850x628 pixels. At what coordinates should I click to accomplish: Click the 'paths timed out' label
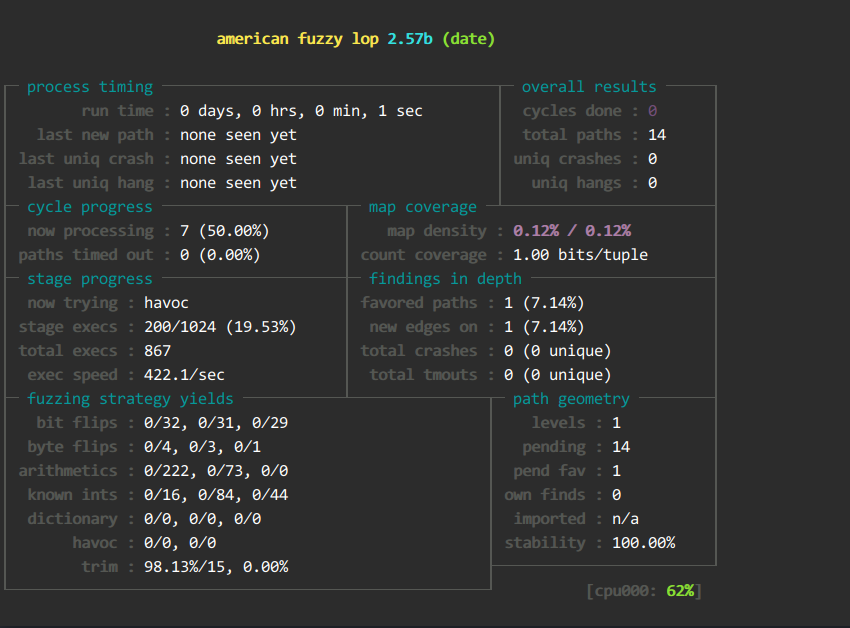pyautogui.click(x=86, y=254)
